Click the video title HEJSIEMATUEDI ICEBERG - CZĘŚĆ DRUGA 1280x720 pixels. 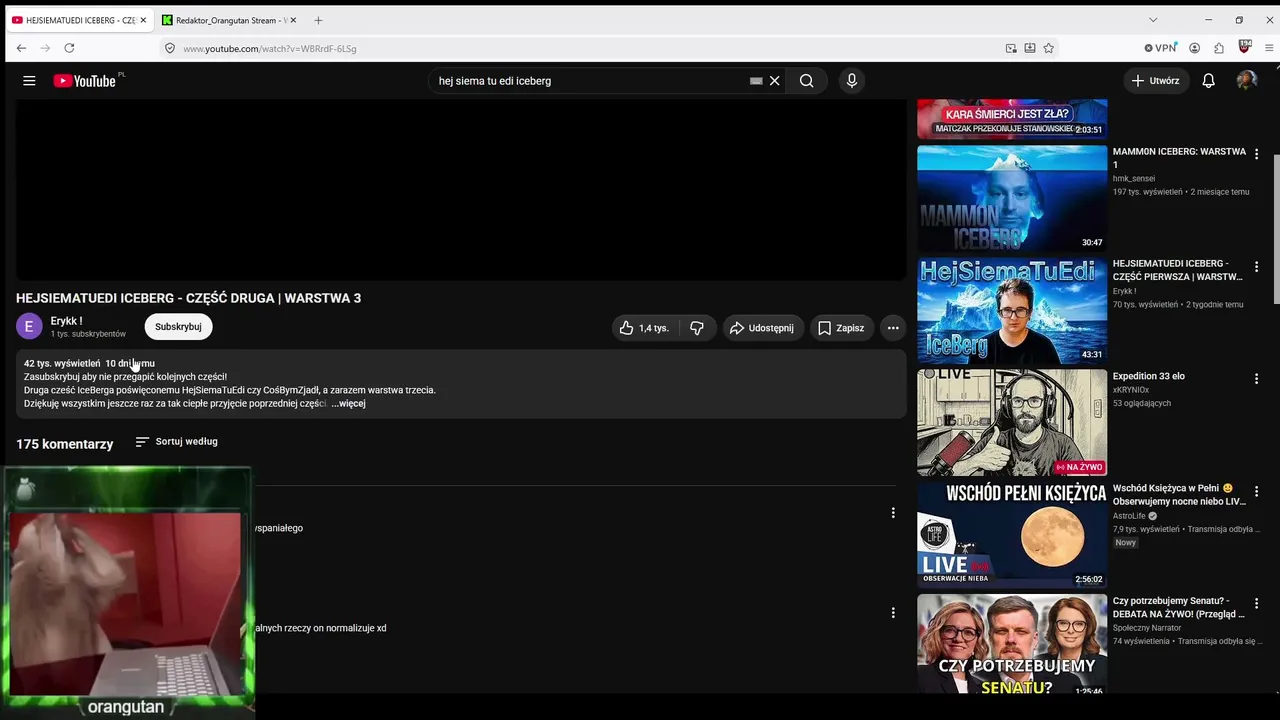point(188,298)
